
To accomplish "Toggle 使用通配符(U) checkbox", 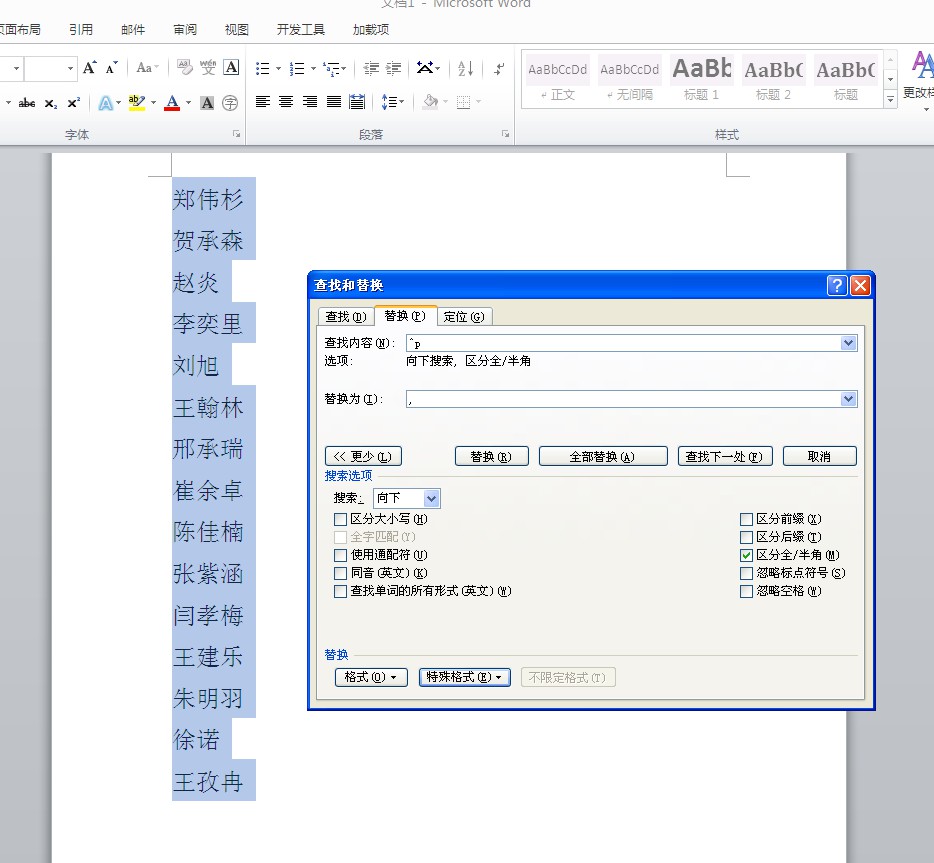I will 340,555.
